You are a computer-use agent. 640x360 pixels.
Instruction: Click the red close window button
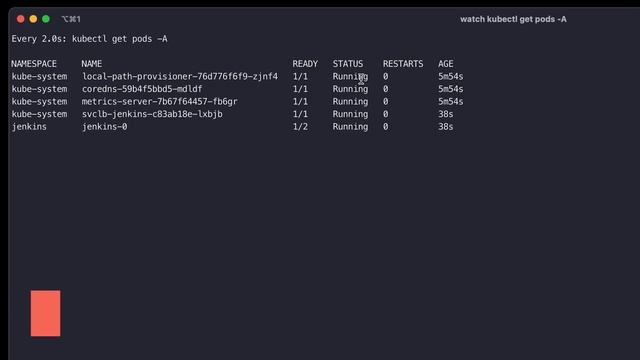pyautogui.click(x=20, y=19)
